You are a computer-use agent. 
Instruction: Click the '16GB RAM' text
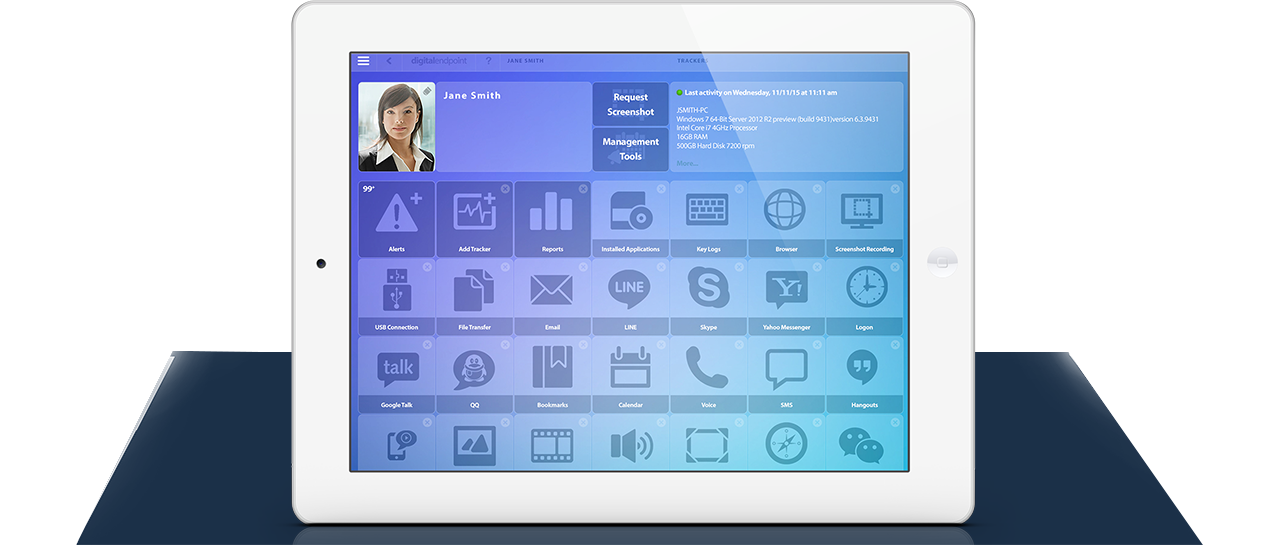[690, 137]
